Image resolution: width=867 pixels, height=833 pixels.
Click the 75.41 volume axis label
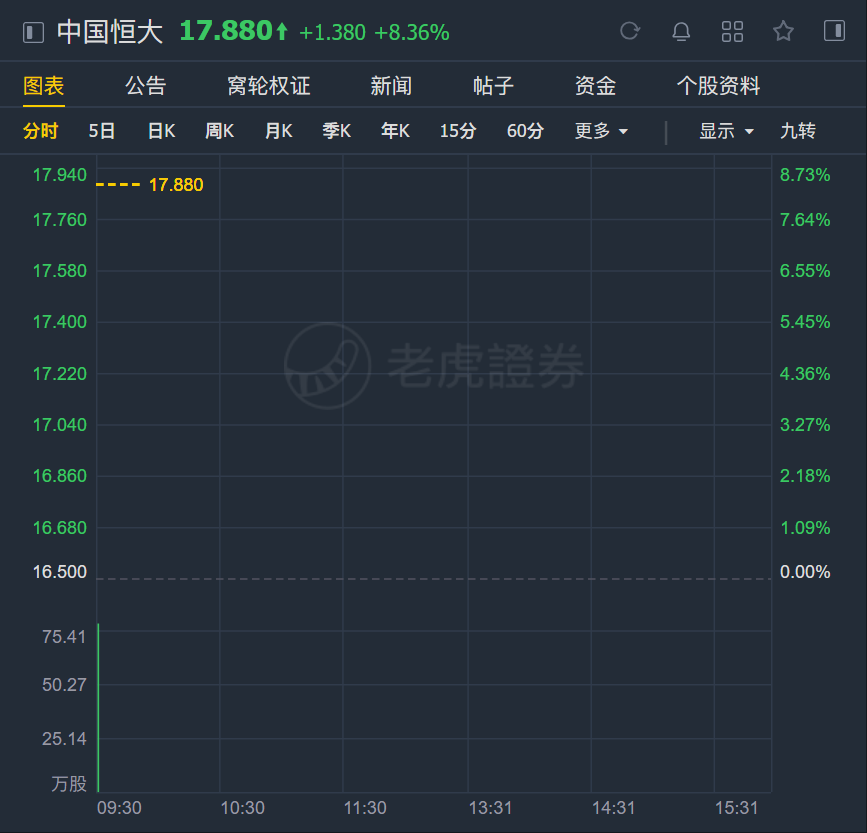[x=64, y=637]
